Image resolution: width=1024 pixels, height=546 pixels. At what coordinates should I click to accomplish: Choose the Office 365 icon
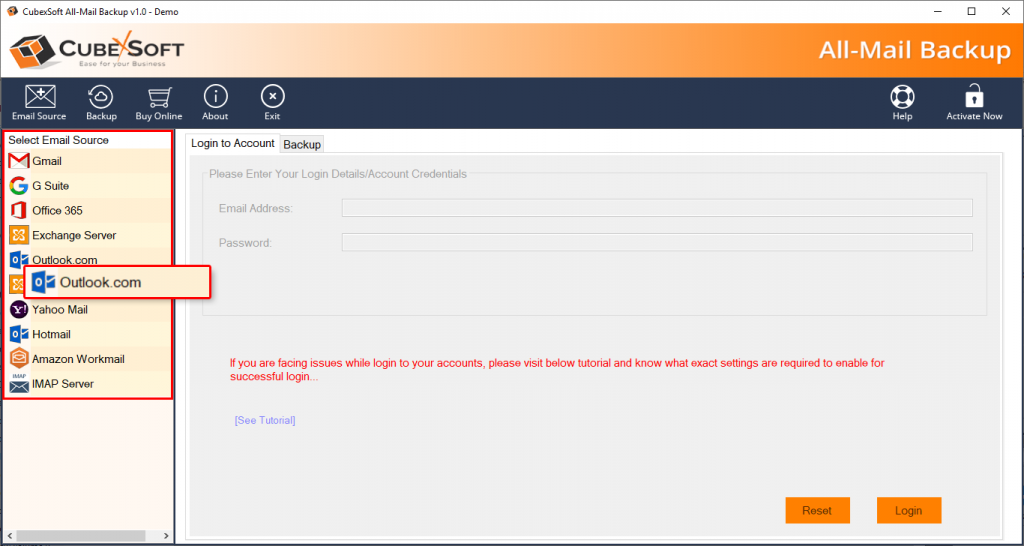click(x=20, y=210)
